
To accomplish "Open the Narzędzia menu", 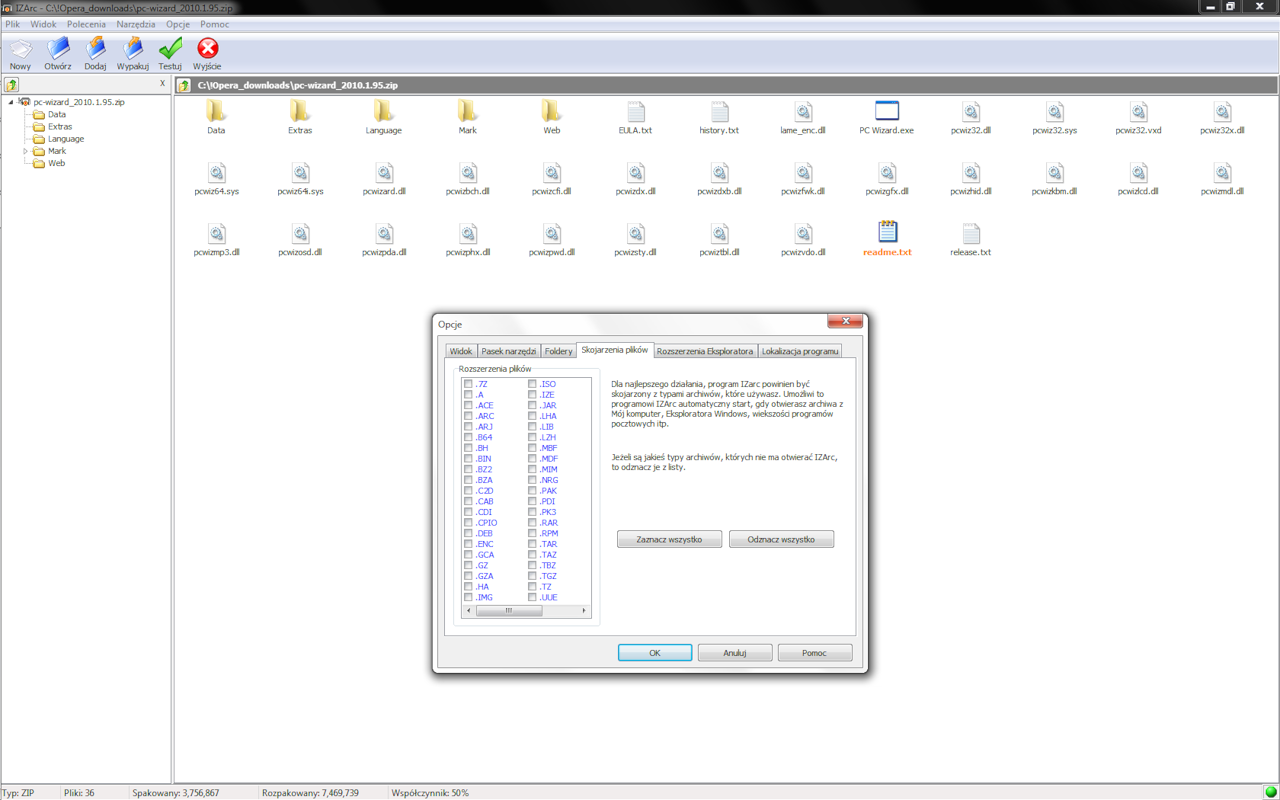I will click(136, 24).
